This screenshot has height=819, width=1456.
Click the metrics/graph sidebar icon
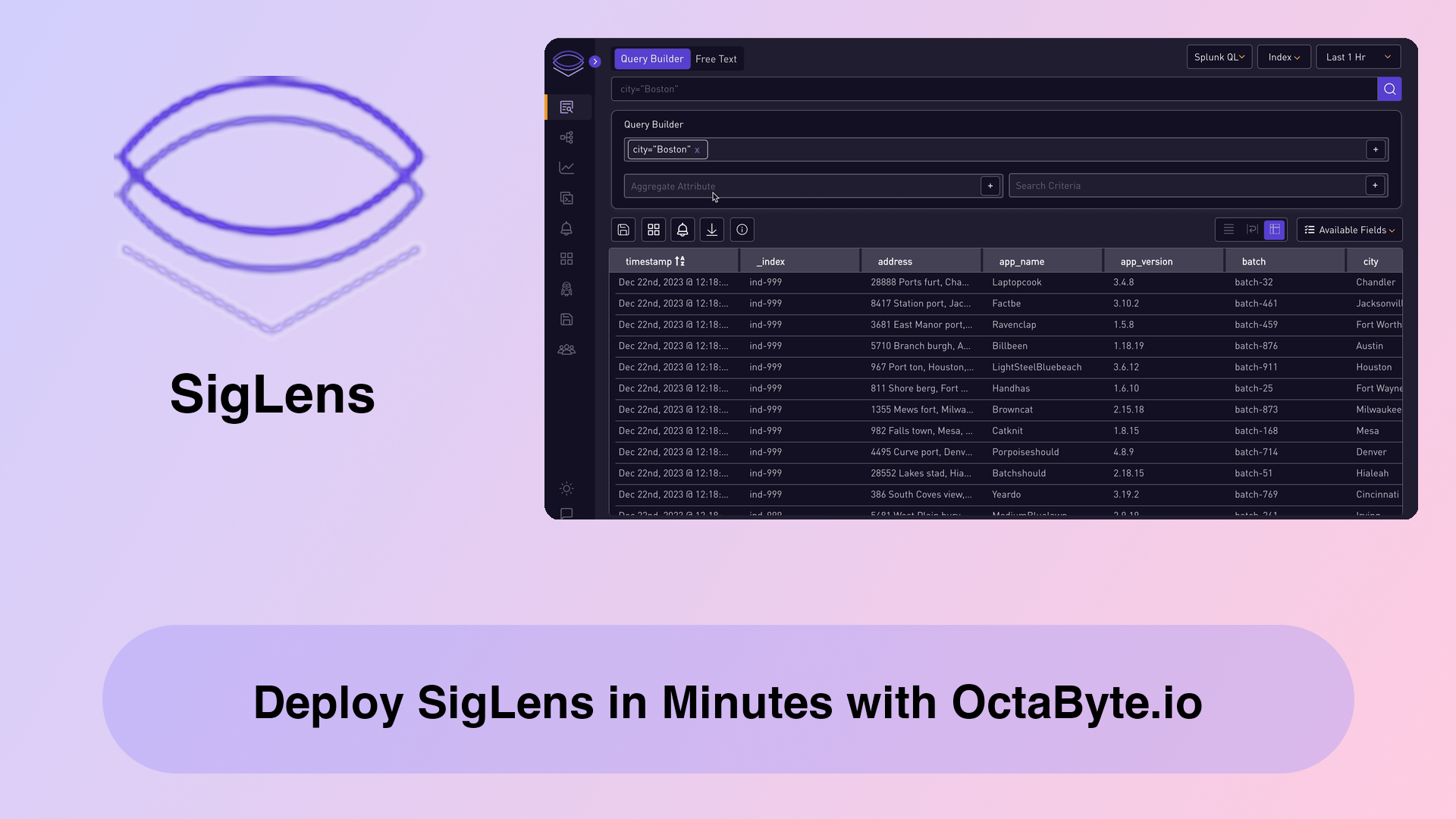coord(566,167)
